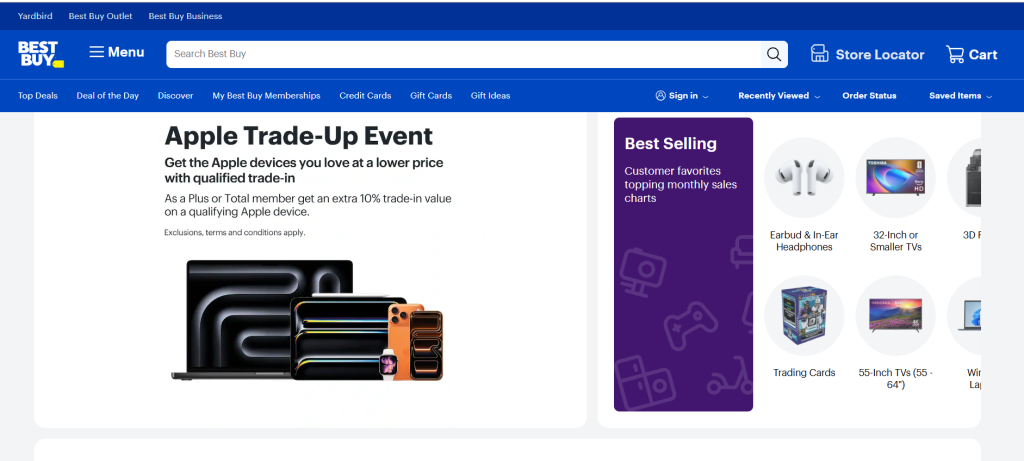1024x461 pixels.
Task: Open the Yardbird link
Action: tap(35, 16)
